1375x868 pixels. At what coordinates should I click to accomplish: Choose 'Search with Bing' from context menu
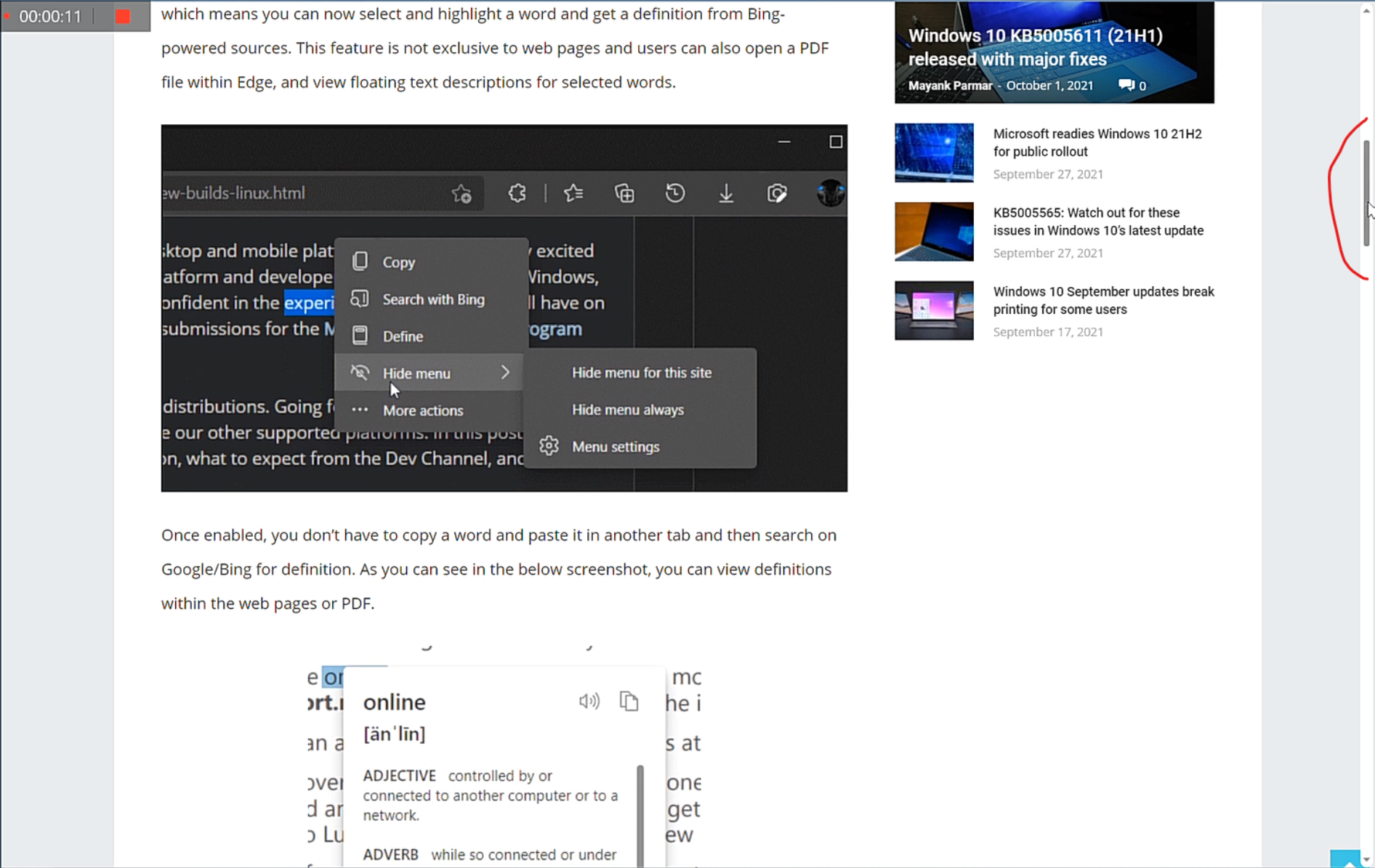(x=432, y=299)
